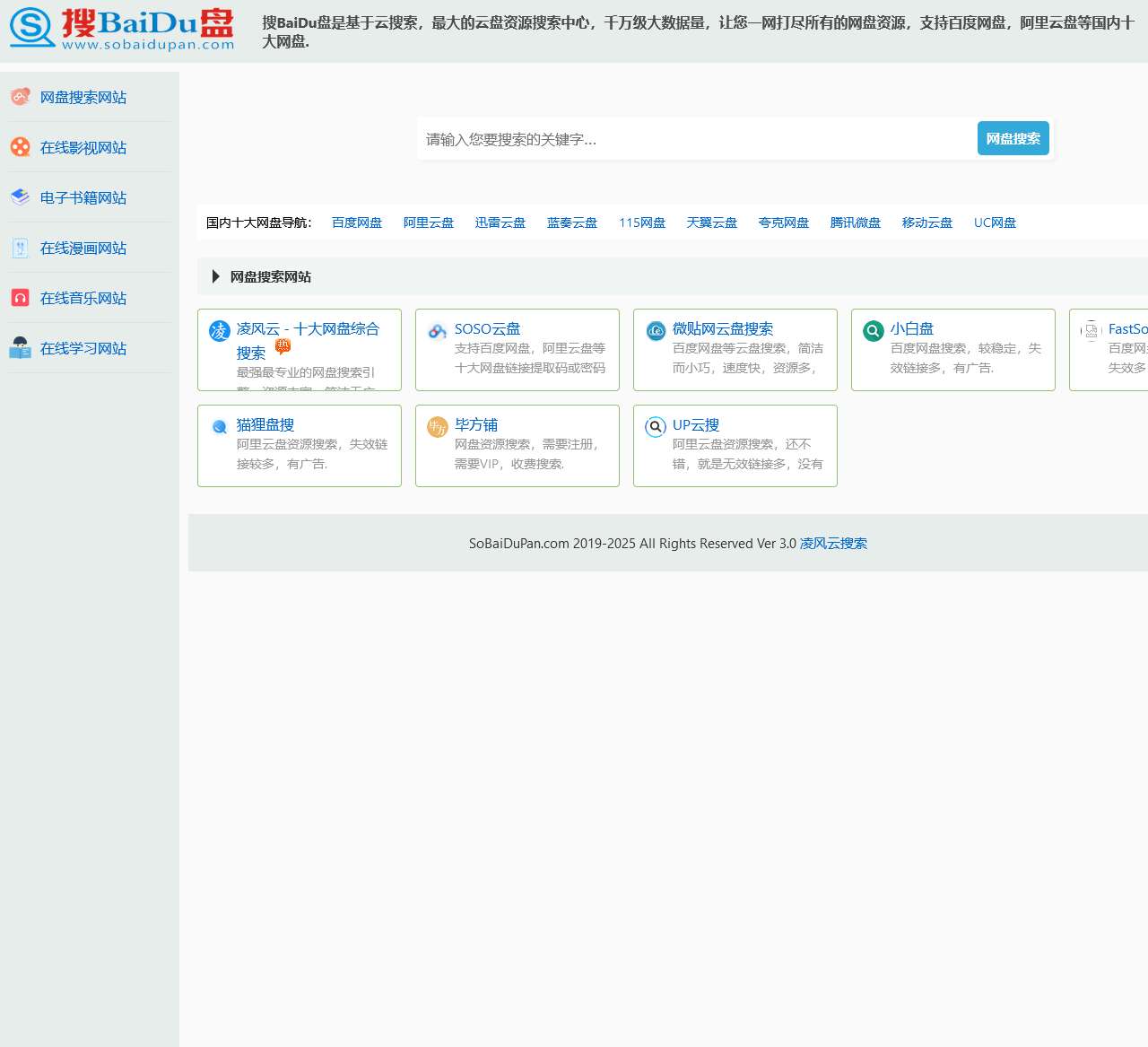
Task: Click the SoBaiDuPan.com copyright text
Action: [632, 544]
